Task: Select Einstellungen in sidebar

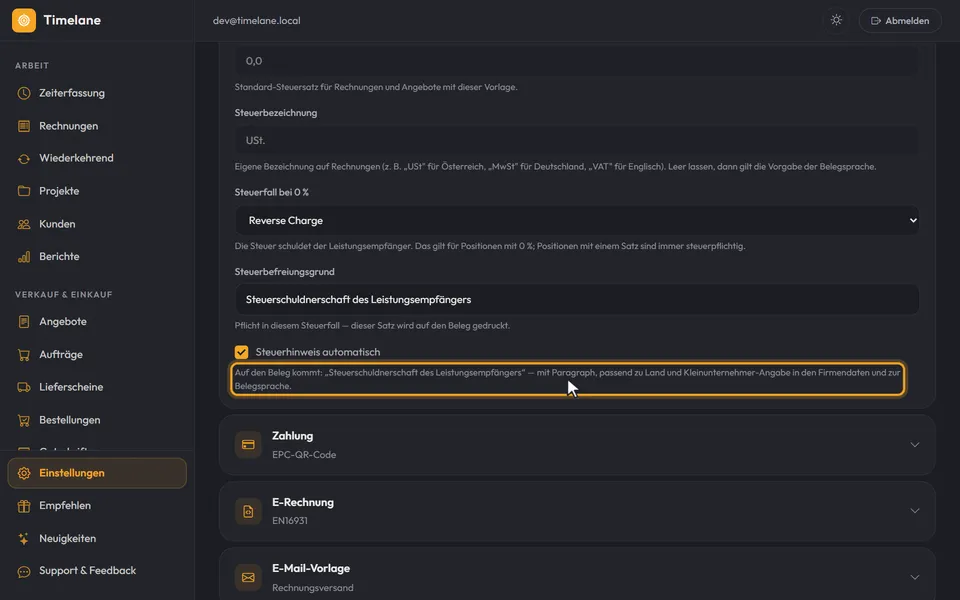Action: (97, 473)
